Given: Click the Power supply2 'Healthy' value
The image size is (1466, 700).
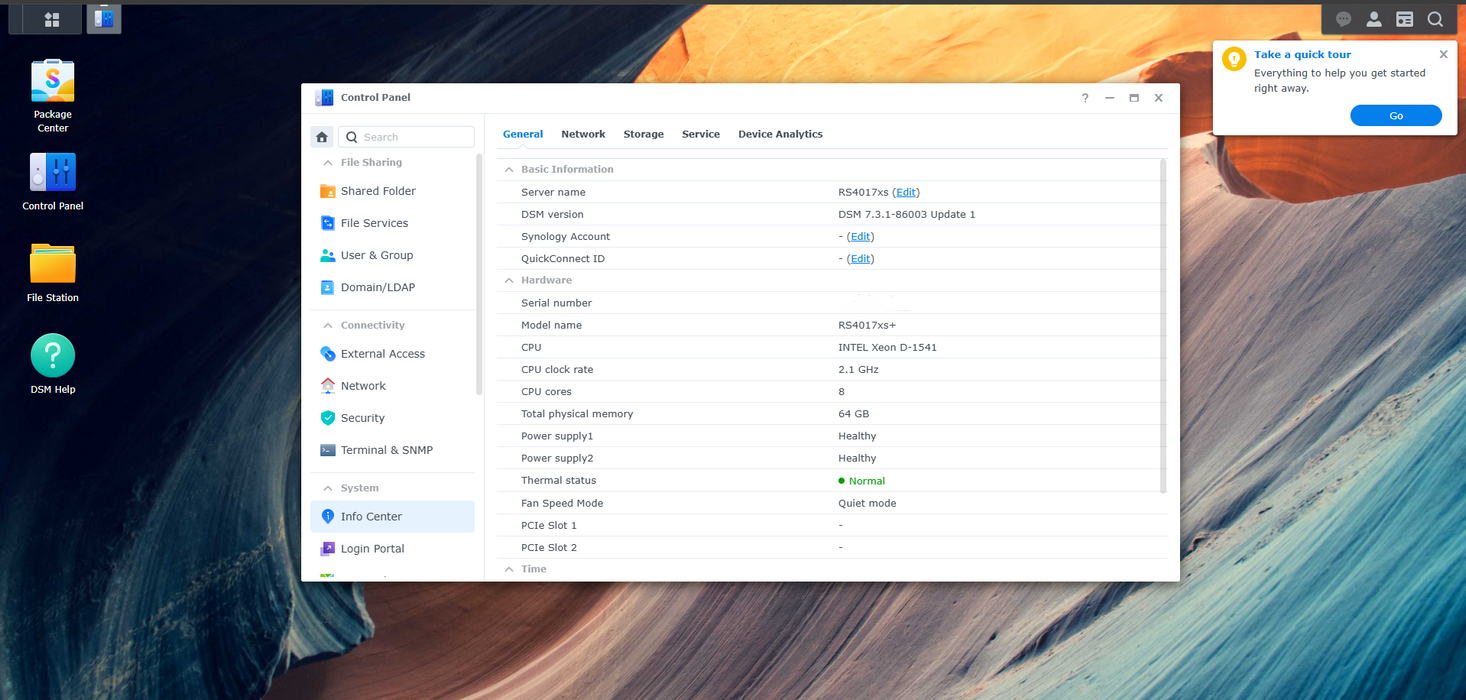Looking at the screenshot, I should click(x=857, y=458).
